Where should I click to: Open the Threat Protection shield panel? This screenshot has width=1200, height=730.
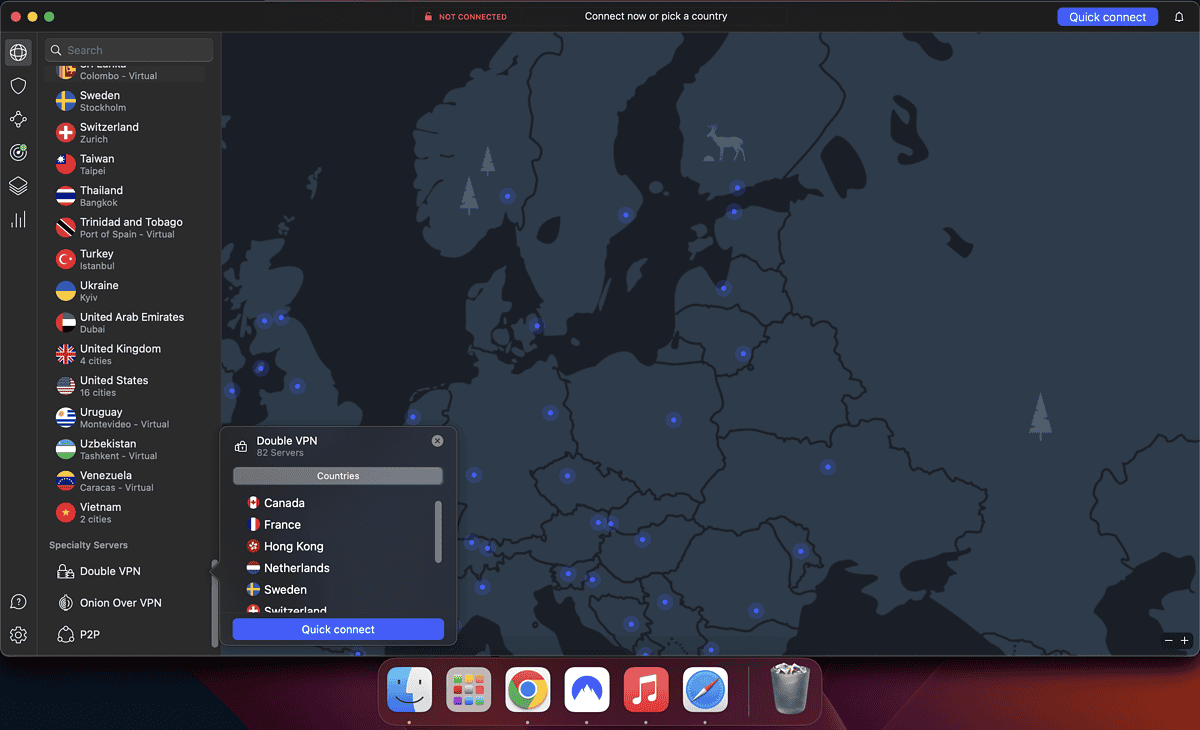pyautogui.click(x=18, y=86)
